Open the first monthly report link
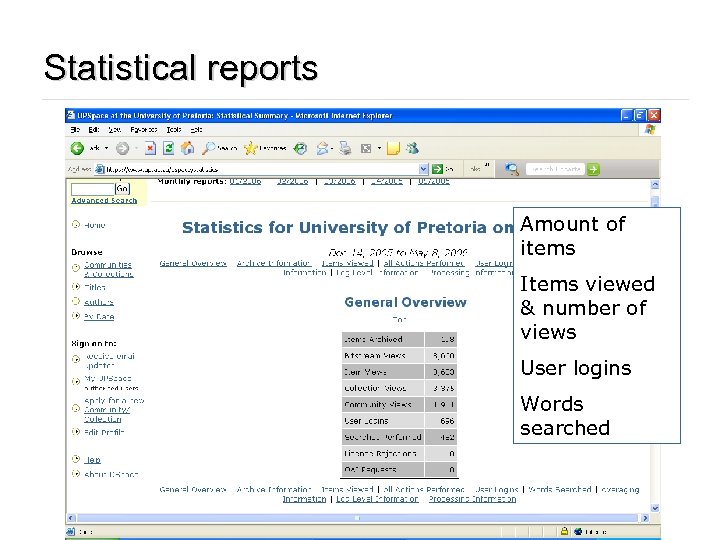This screenshot has height=540, width=720. pos(246,181)
